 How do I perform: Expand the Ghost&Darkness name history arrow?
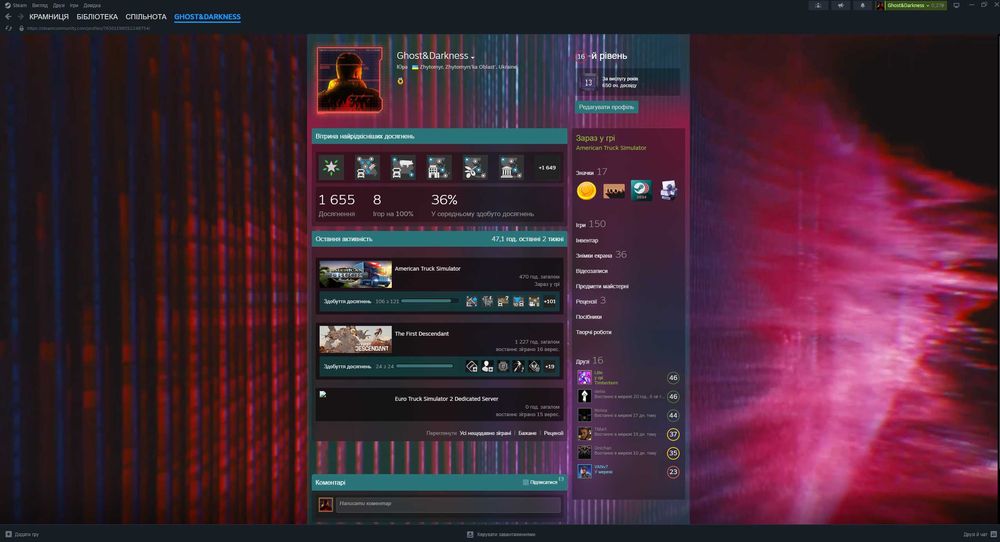click(473, 57)
